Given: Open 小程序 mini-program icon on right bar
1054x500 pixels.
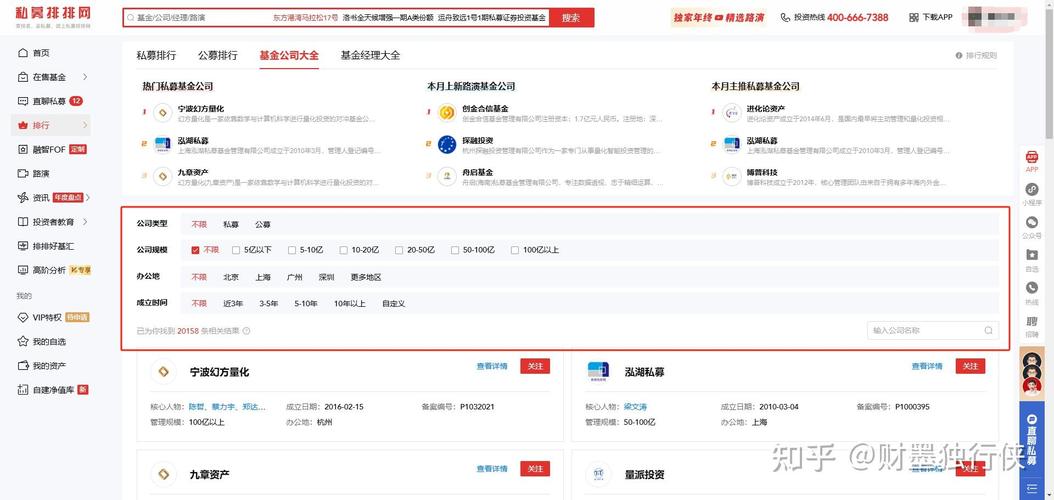Looking at the screenshot, I should pyautogui.click(x=1031, y=190).
